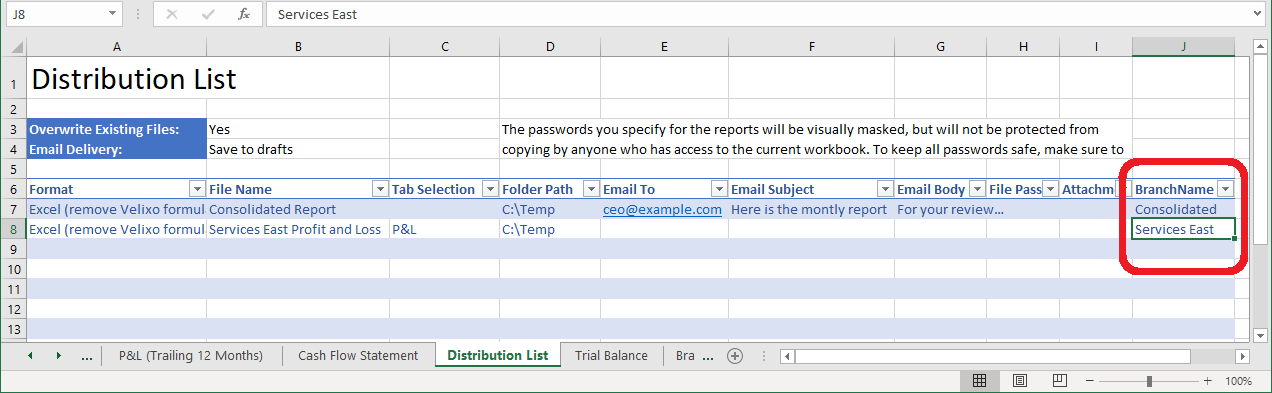The width and height of the screenshot is (1272, 393).
Task: Open the BranchName filter dropdown
Action: [x=1226, y=189]
